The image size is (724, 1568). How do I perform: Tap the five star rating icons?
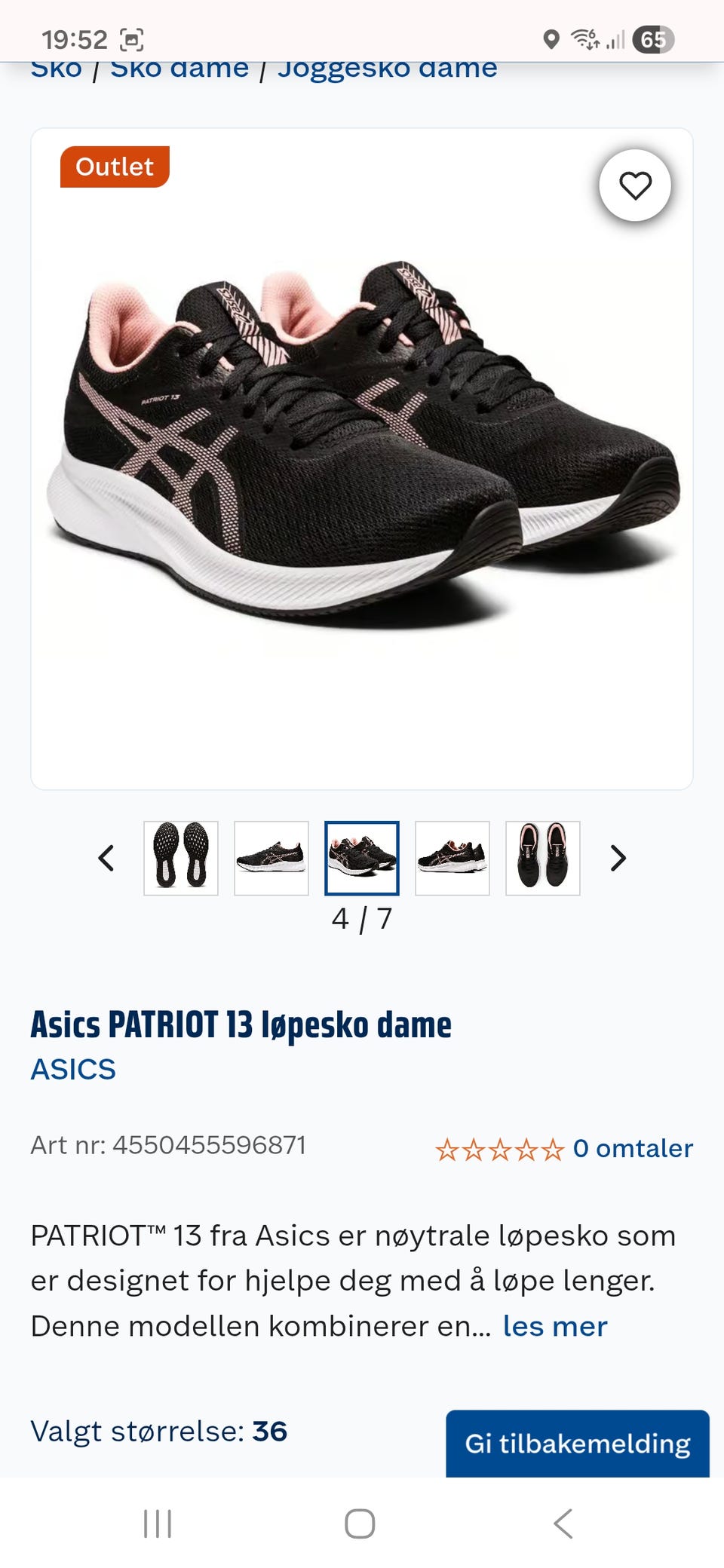click(499, 1150)
